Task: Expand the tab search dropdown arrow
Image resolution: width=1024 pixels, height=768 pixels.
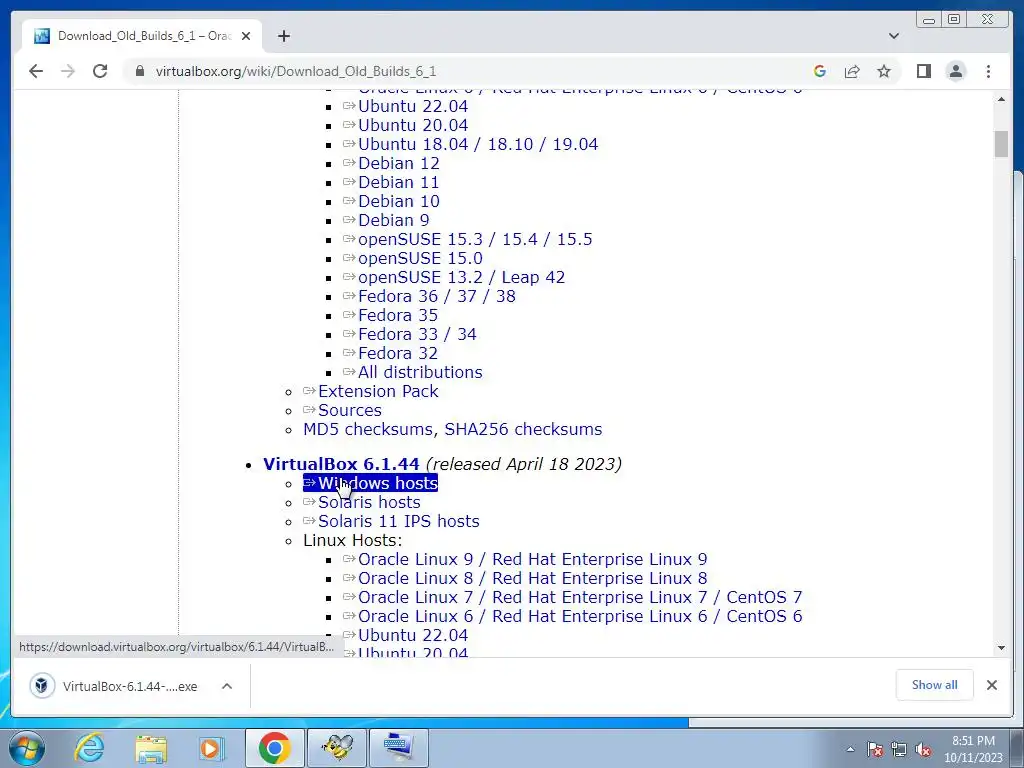Action: [x=893, y=36]
